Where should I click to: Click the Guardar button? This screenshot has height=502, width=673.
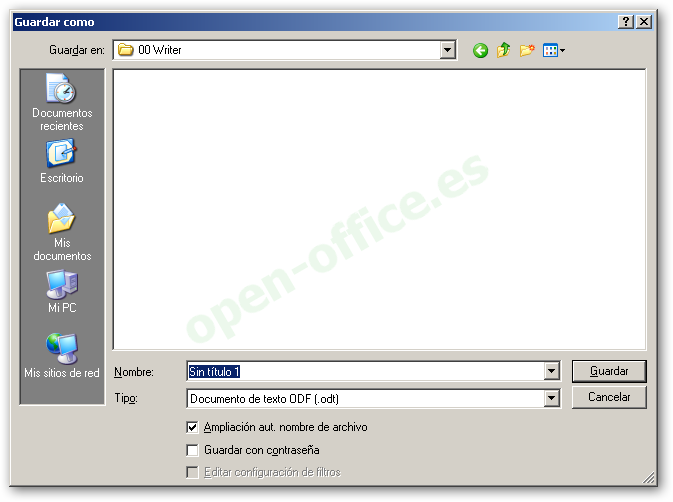point(609,371)
